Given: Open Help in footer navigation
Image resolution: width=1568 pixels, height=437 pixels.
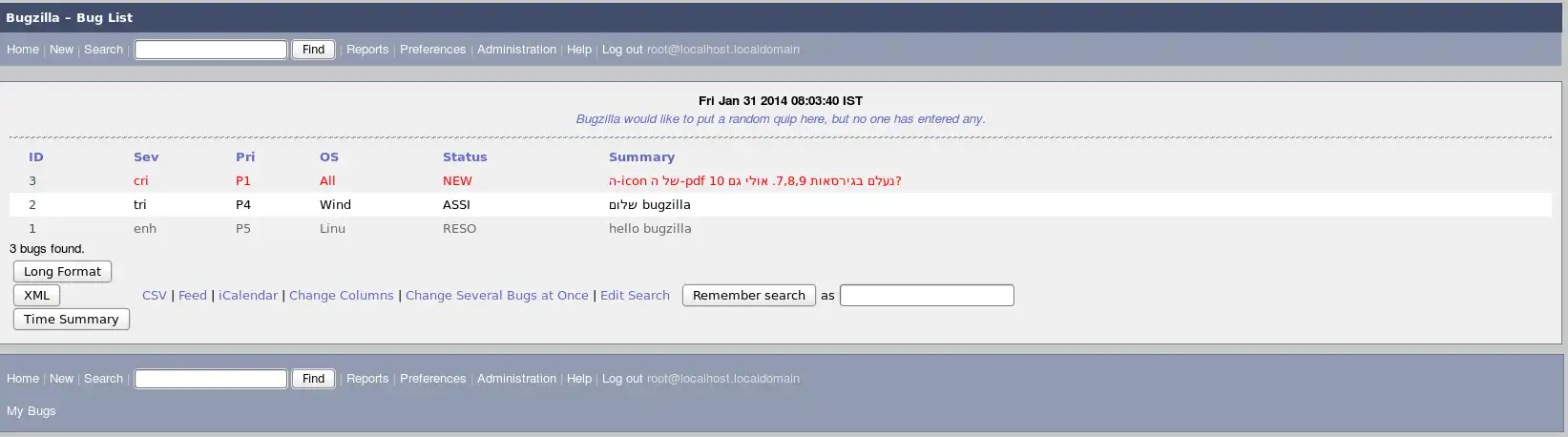Looking at the screenshot, I should pos(579,379).
